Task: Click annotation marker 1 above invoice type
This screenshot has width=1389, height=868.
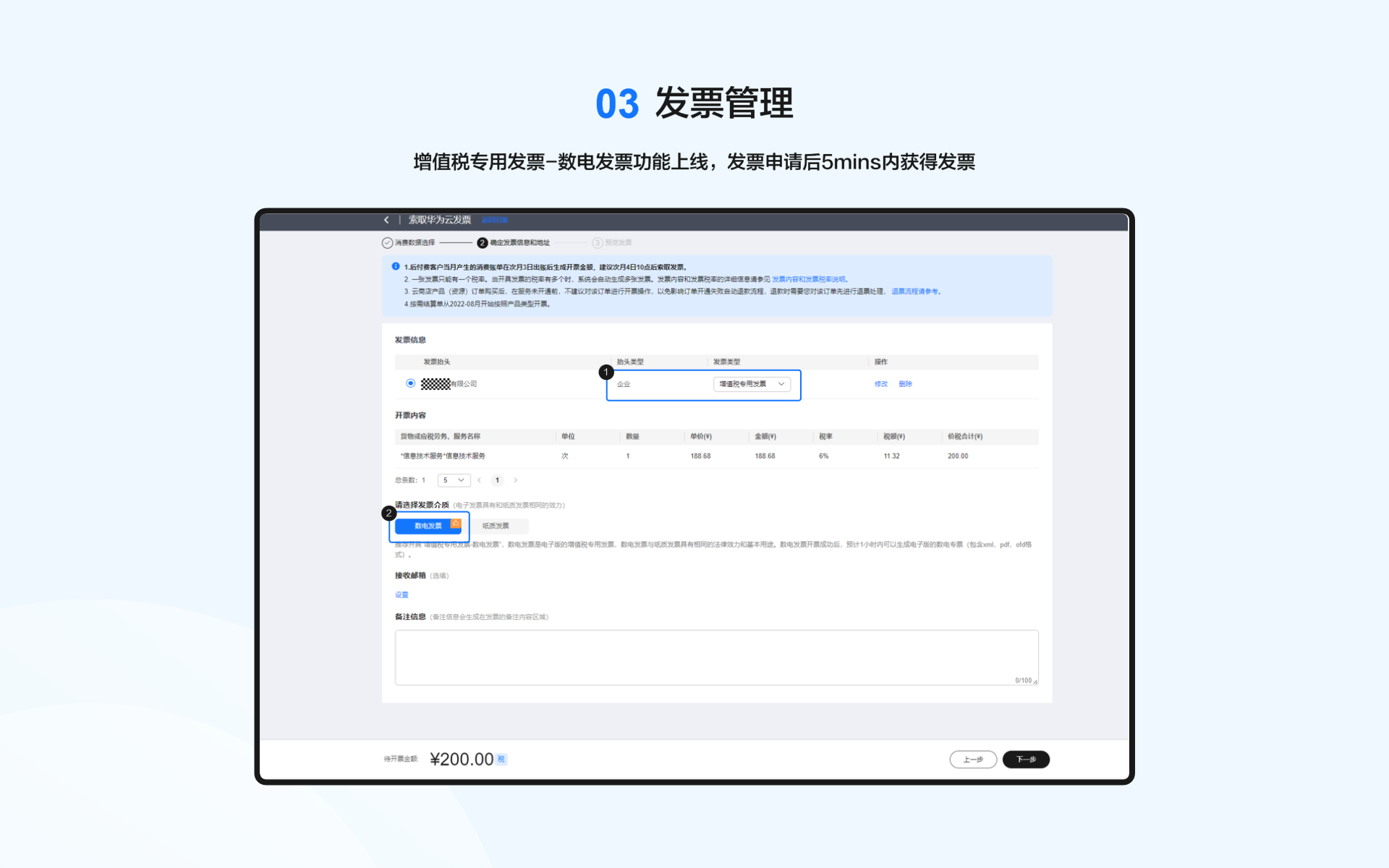Action: (606, 372)
